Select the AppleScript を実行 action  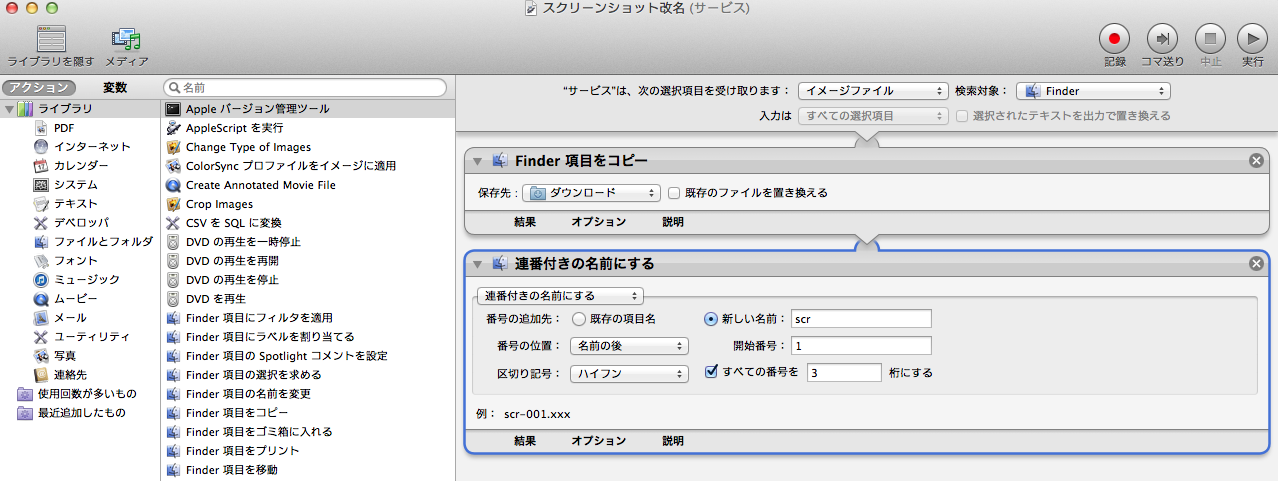(x=234, y=128)
